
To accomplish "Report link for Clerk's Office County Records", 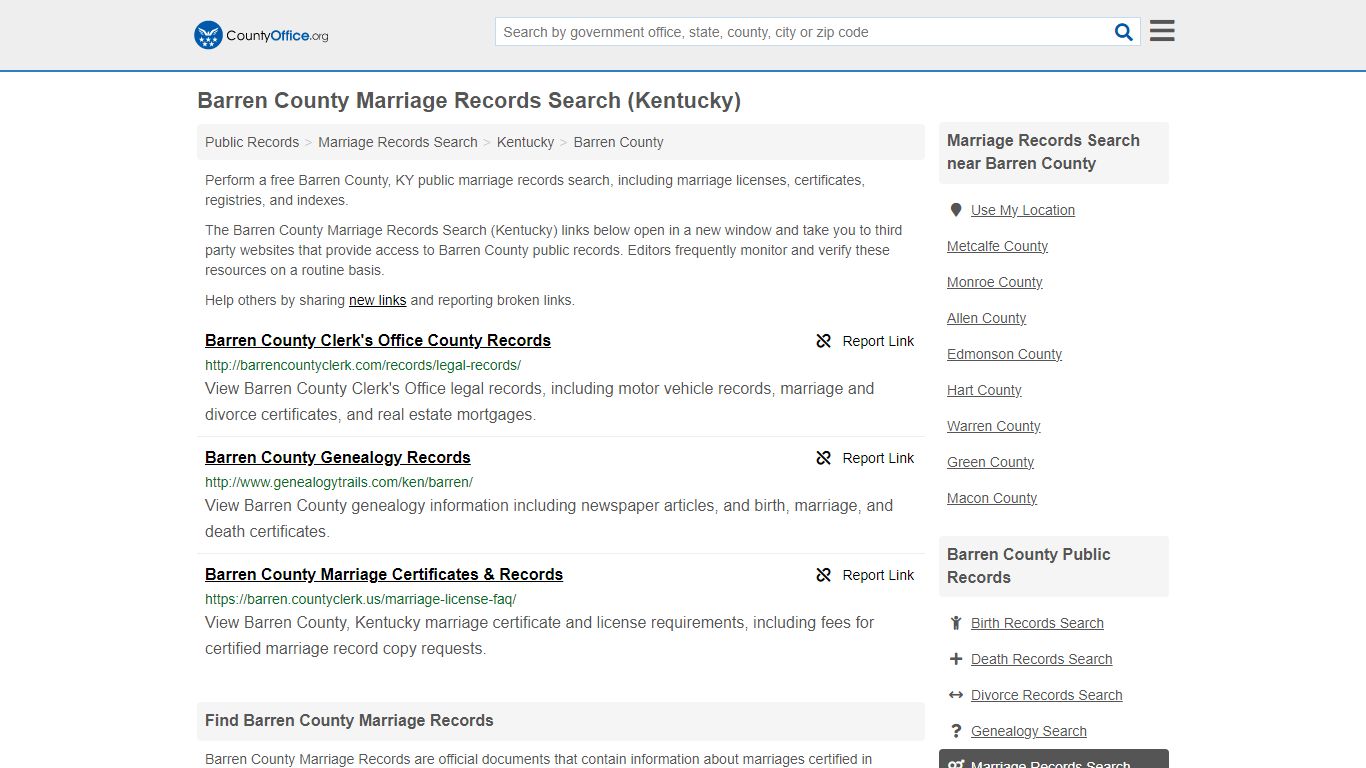I will pos(878,341).
